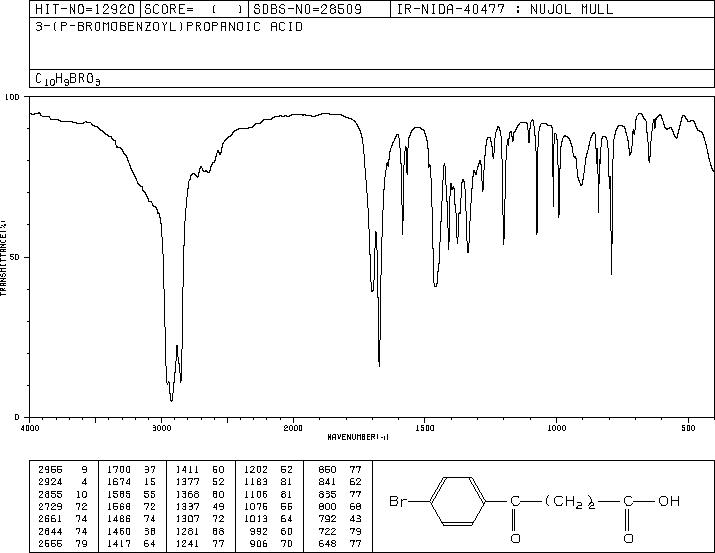Select the 1411 peak table entry
Viewport: 715px width, 553px height.
tap(200, 470)
